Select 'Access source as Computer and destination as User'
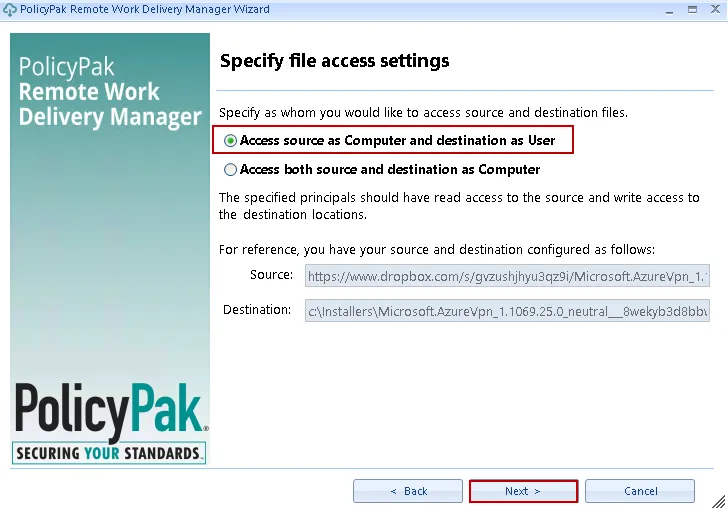 (x=231, y=141)
